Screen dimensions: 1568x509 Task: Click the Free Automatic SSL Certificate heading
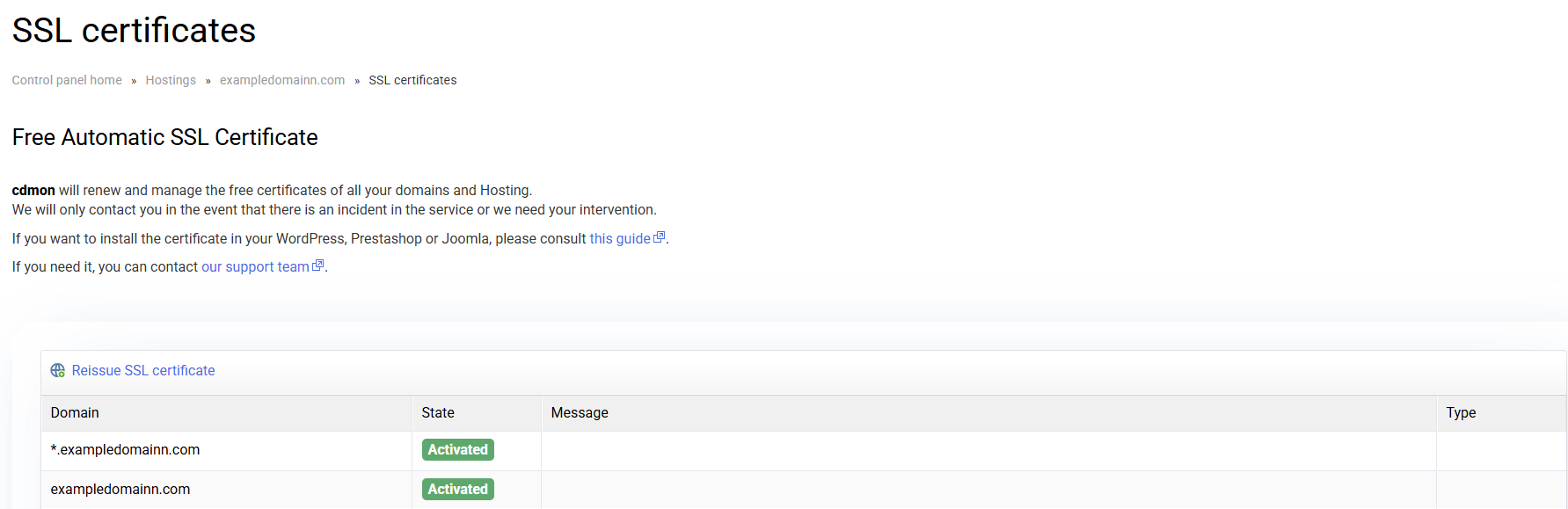point(165,138)
